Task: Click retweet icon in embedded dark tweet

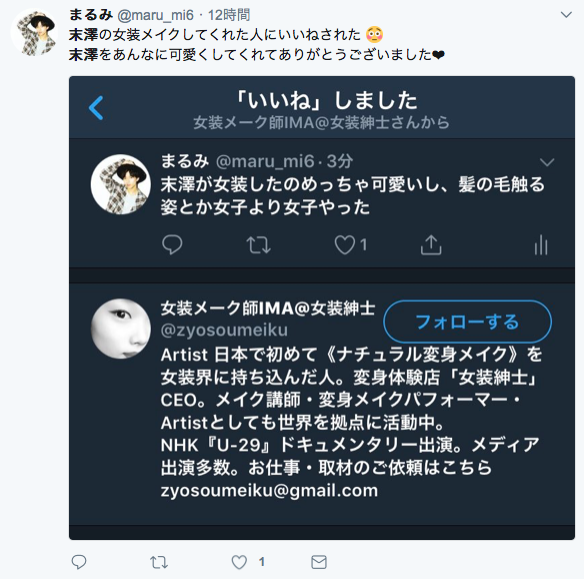Action: tap(258, 245)
